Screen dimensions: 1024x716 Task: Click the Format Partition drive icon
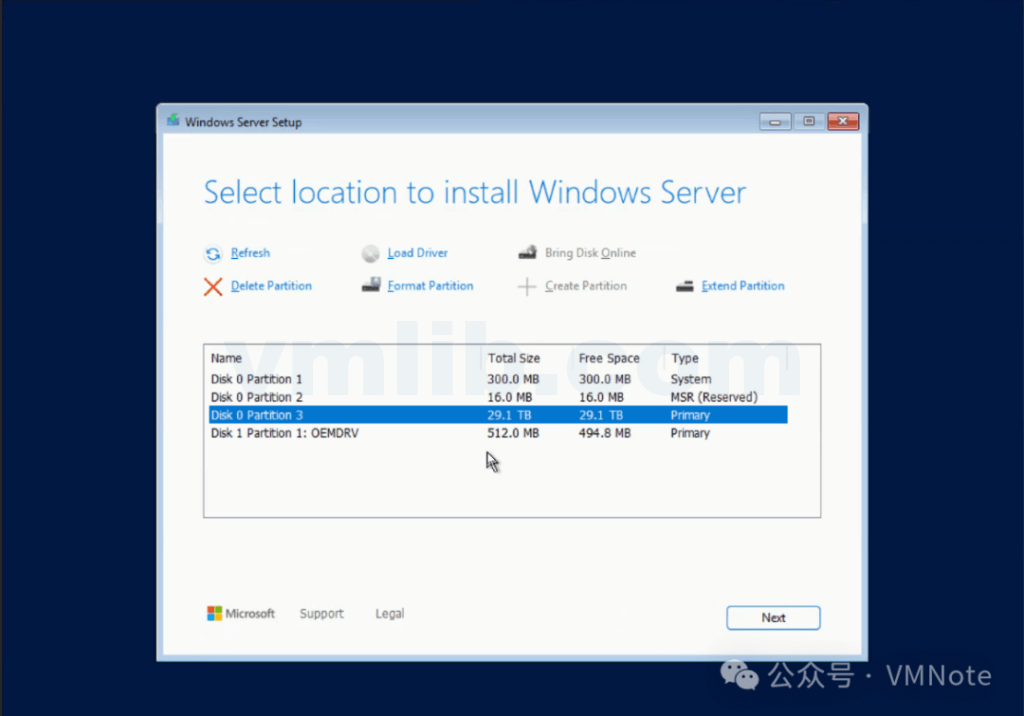point(370,286)
